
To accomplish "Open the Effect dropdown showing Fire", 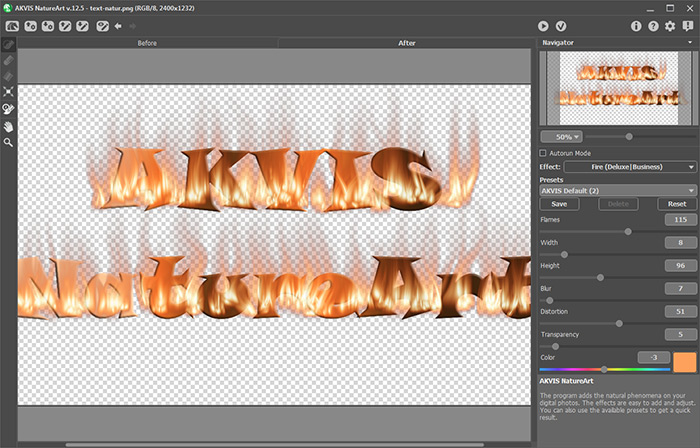I will coord(630,167).
